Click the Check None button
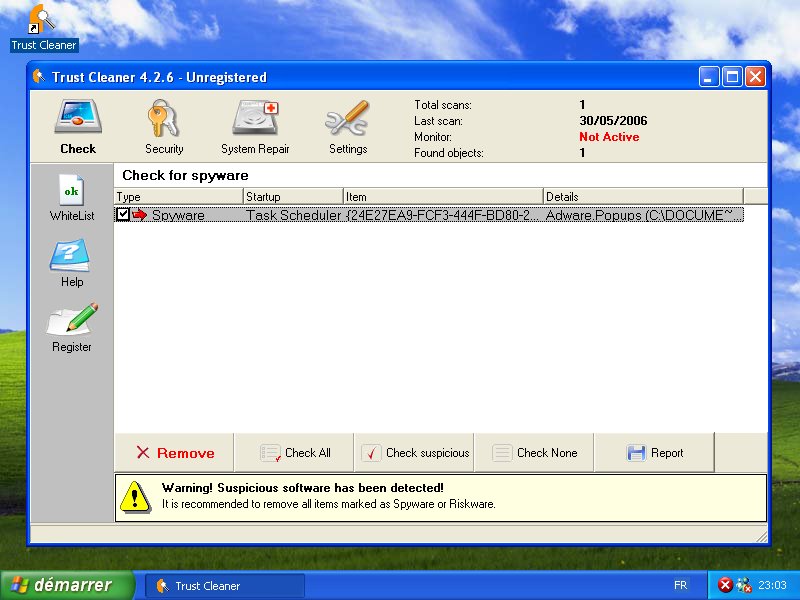800x600 pixels. point(534,453)
